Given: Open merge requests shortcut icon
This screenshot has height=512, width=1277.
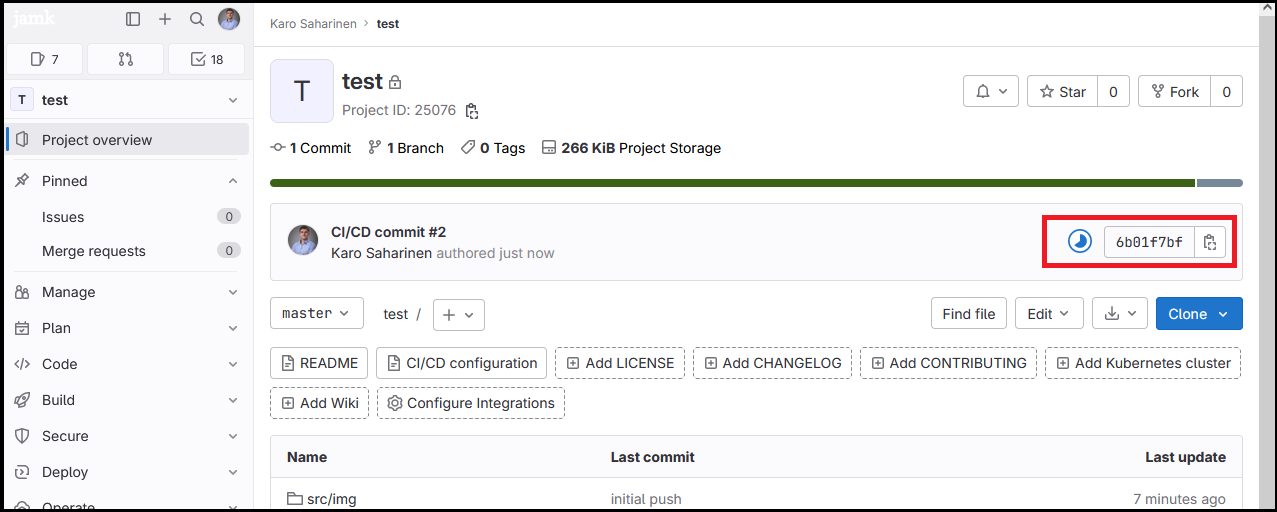Looking at the screenshot, I should tap(125, 59).
